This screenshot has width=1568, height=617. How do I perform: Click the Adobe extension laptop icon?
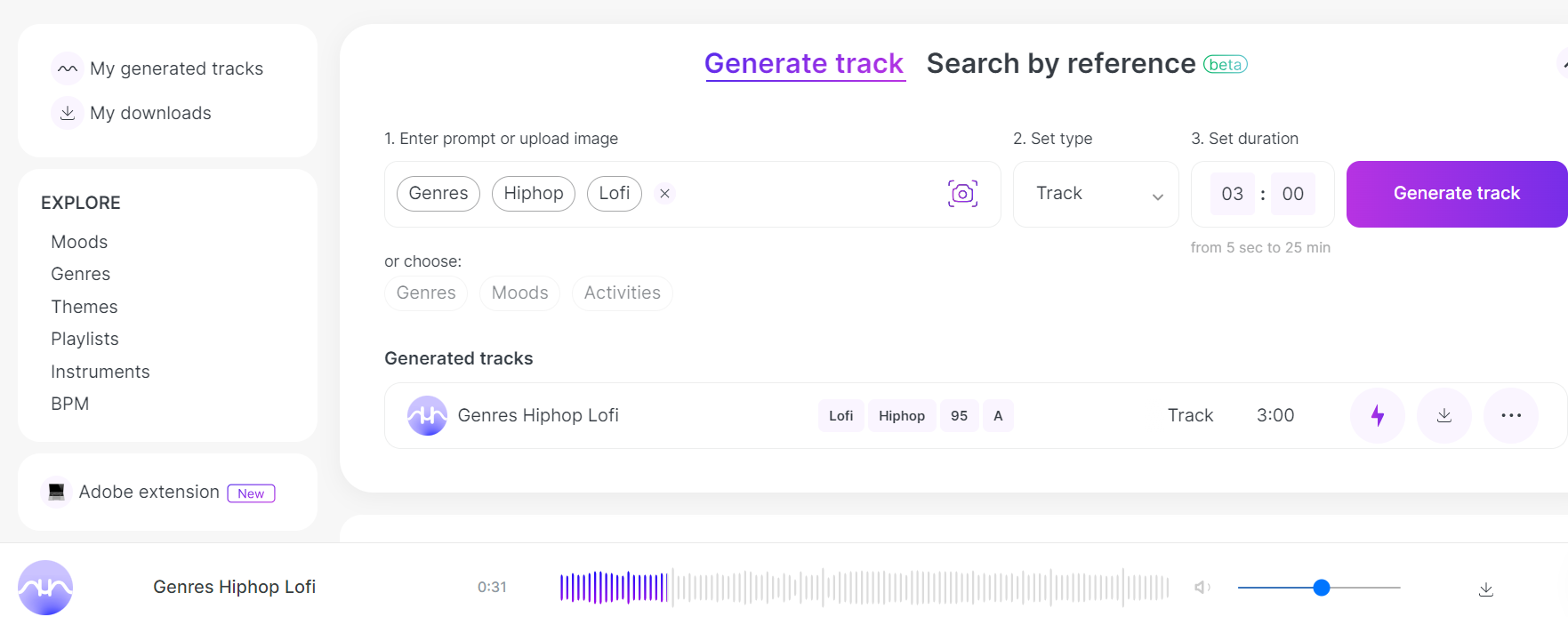click(56, 492)
